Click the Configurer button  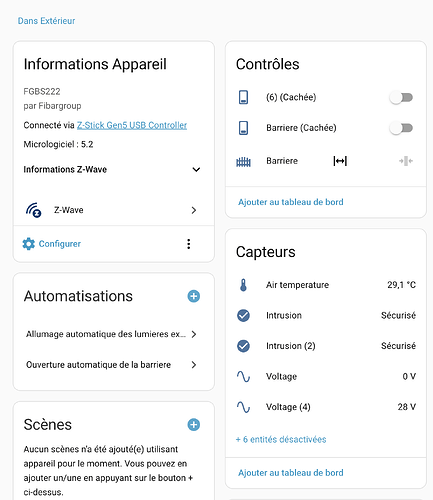click(x=52, y=244)
